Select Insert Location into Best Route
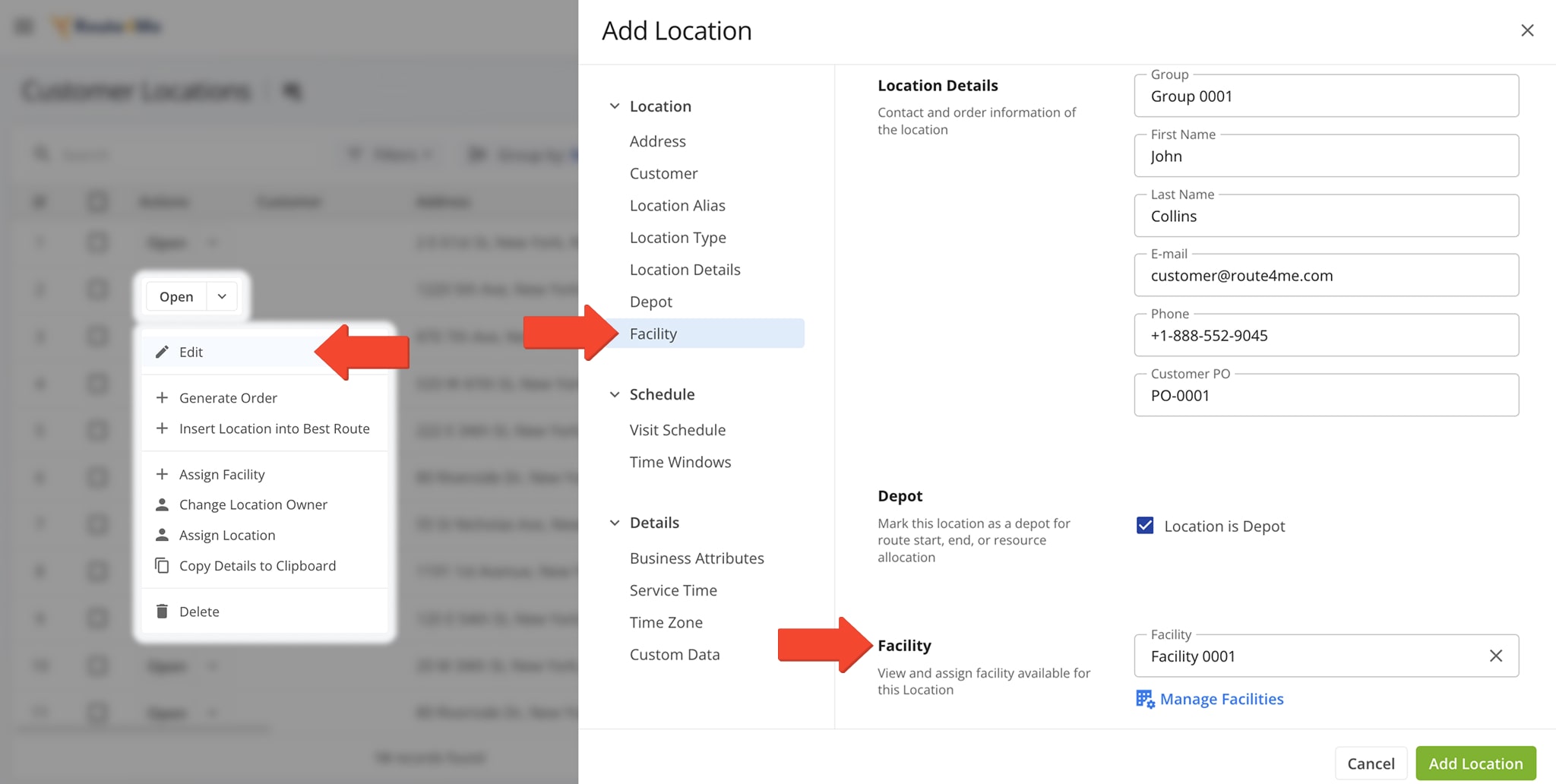Screen dimensions: 1556x784 [264, 428]
